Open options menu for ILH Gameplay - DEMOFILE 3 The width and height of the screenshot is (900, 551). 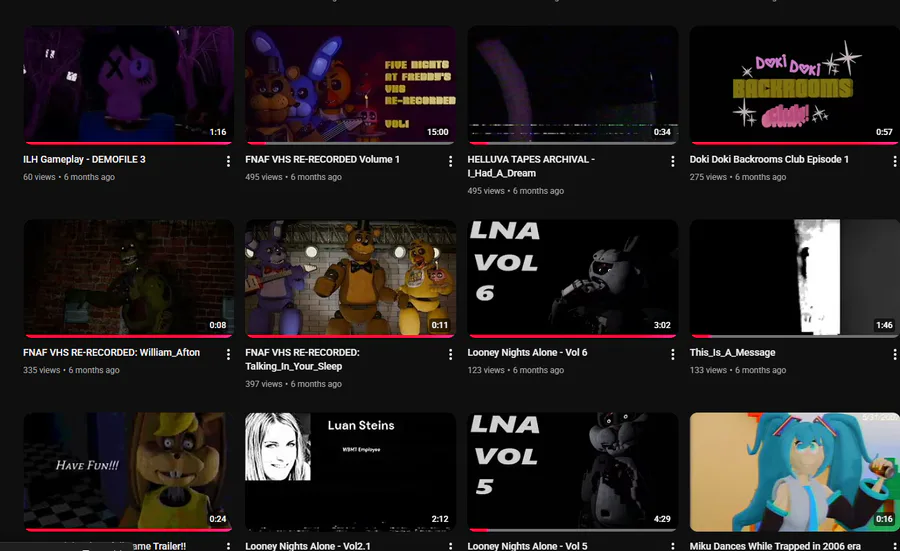pos(228,161)
